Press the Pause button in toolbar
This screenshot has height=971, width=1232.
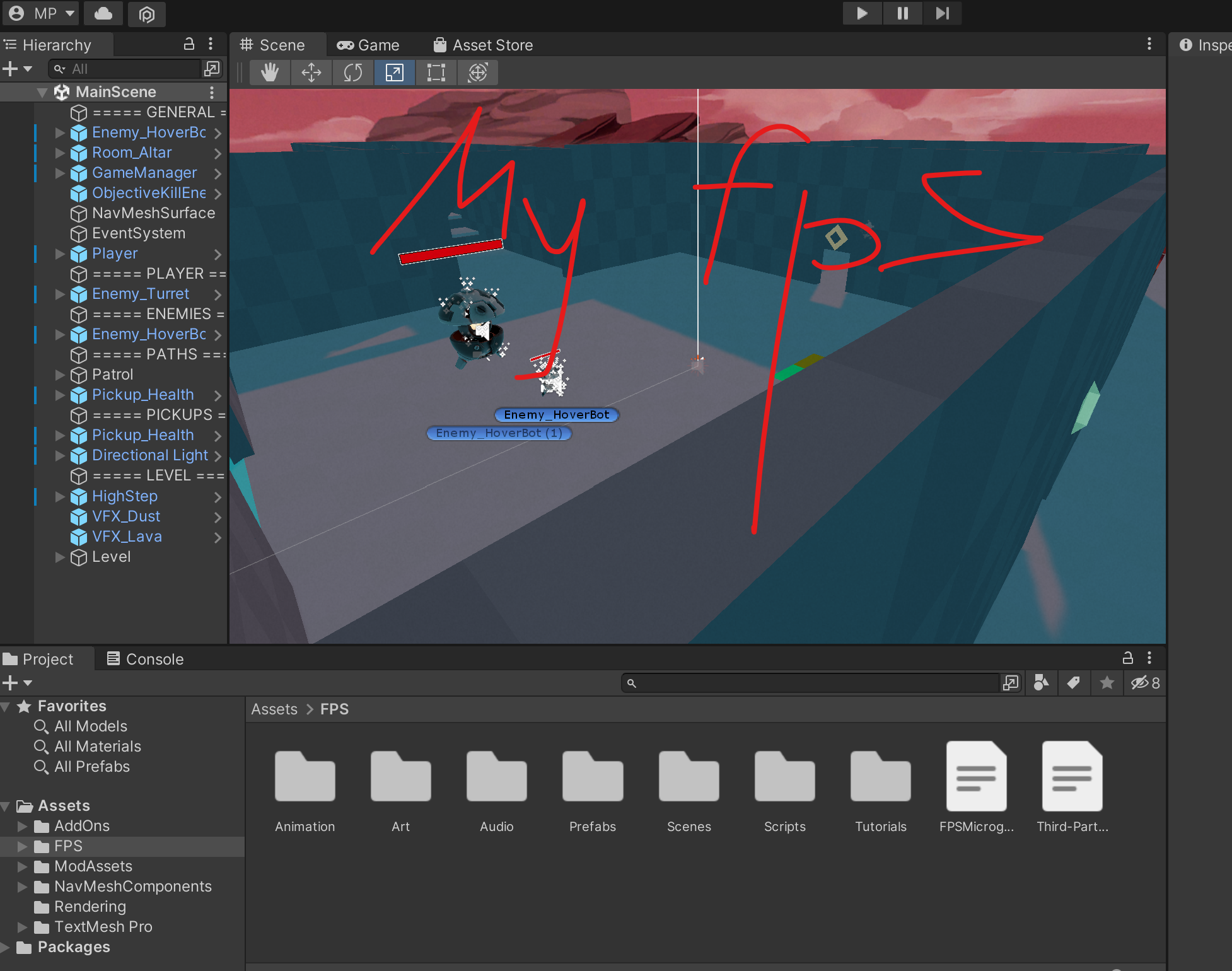click(x=900, y=14)
